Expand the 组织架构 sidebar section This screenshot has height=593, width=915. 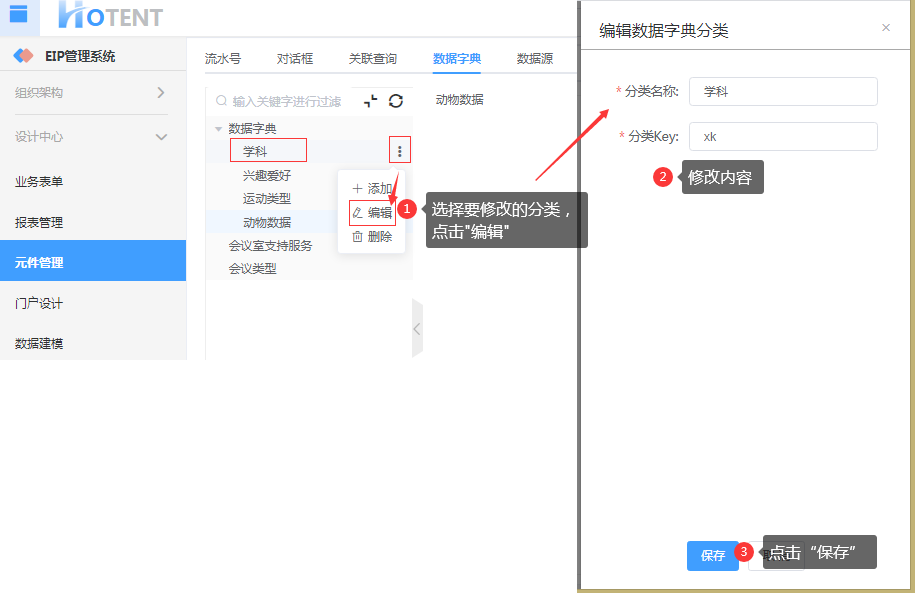point(161,93)
